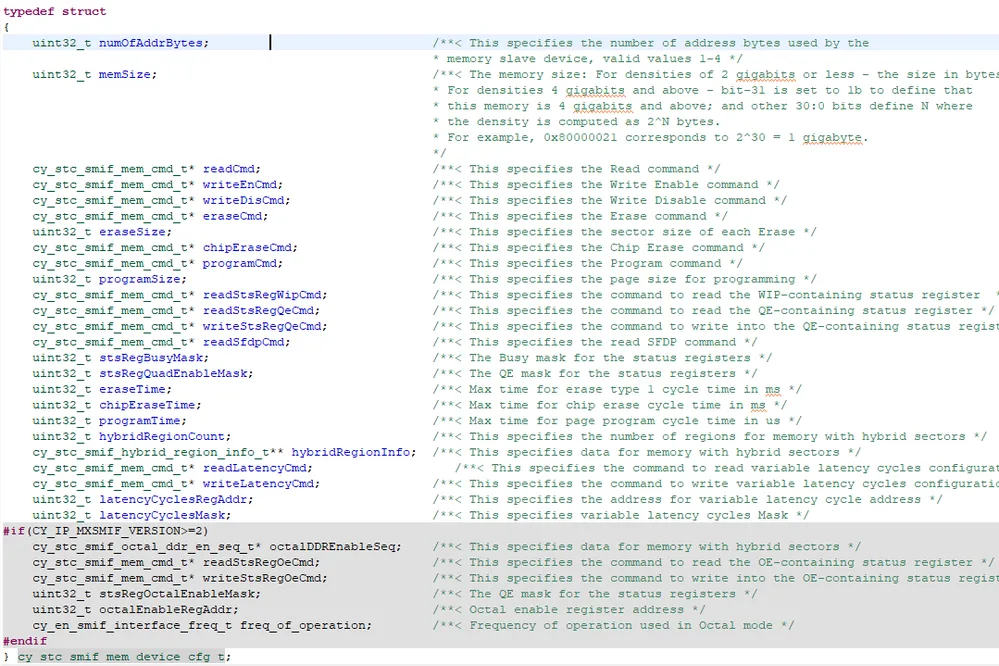Click the writeDisCmd member
Viewport: 999px width, 666px height.
coord(243,200)
